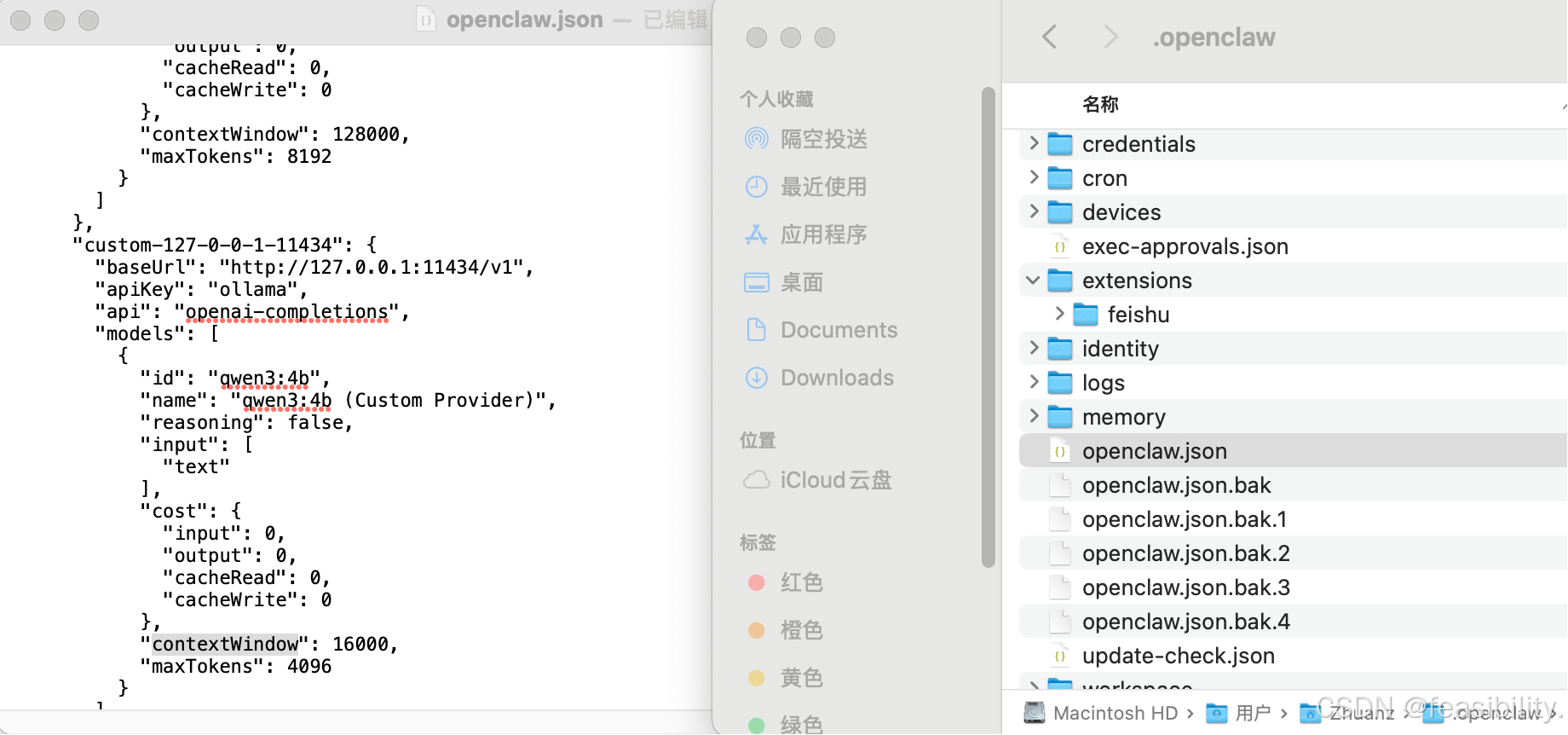Click the "contextWindow": 128000 line

[274, 134]
